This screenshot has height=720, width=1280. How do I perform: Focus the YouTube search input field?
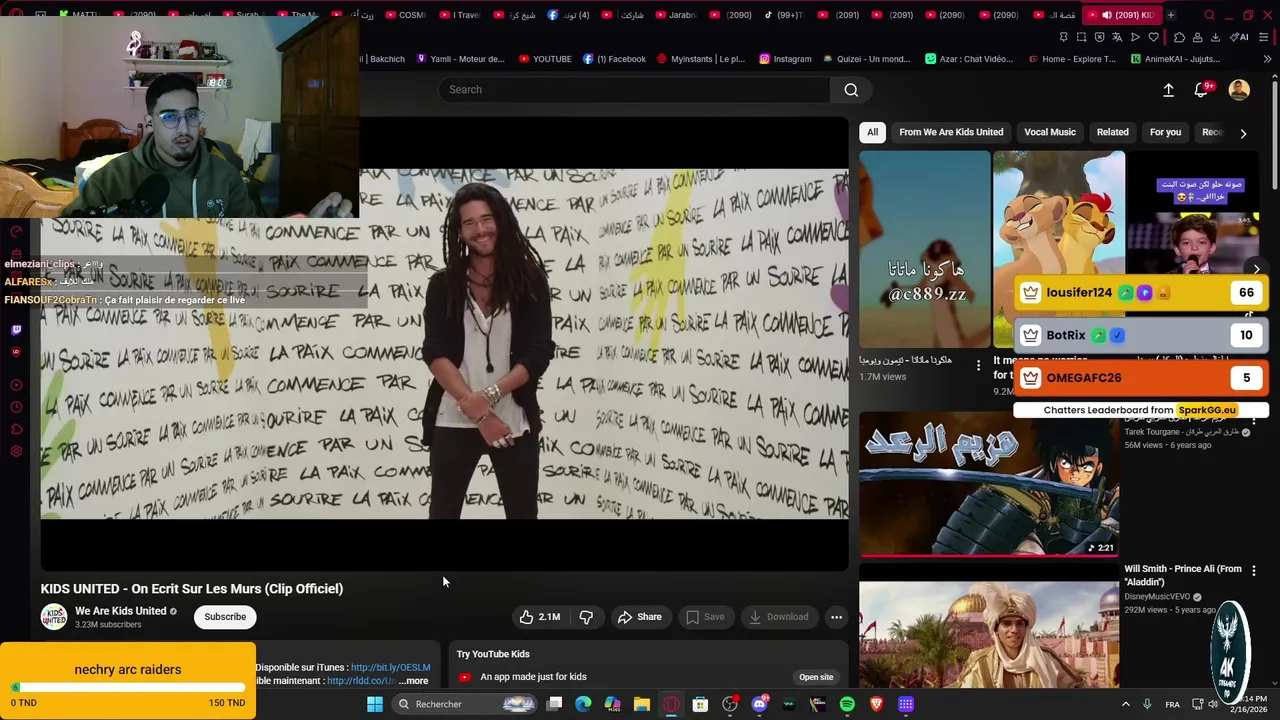635,90
